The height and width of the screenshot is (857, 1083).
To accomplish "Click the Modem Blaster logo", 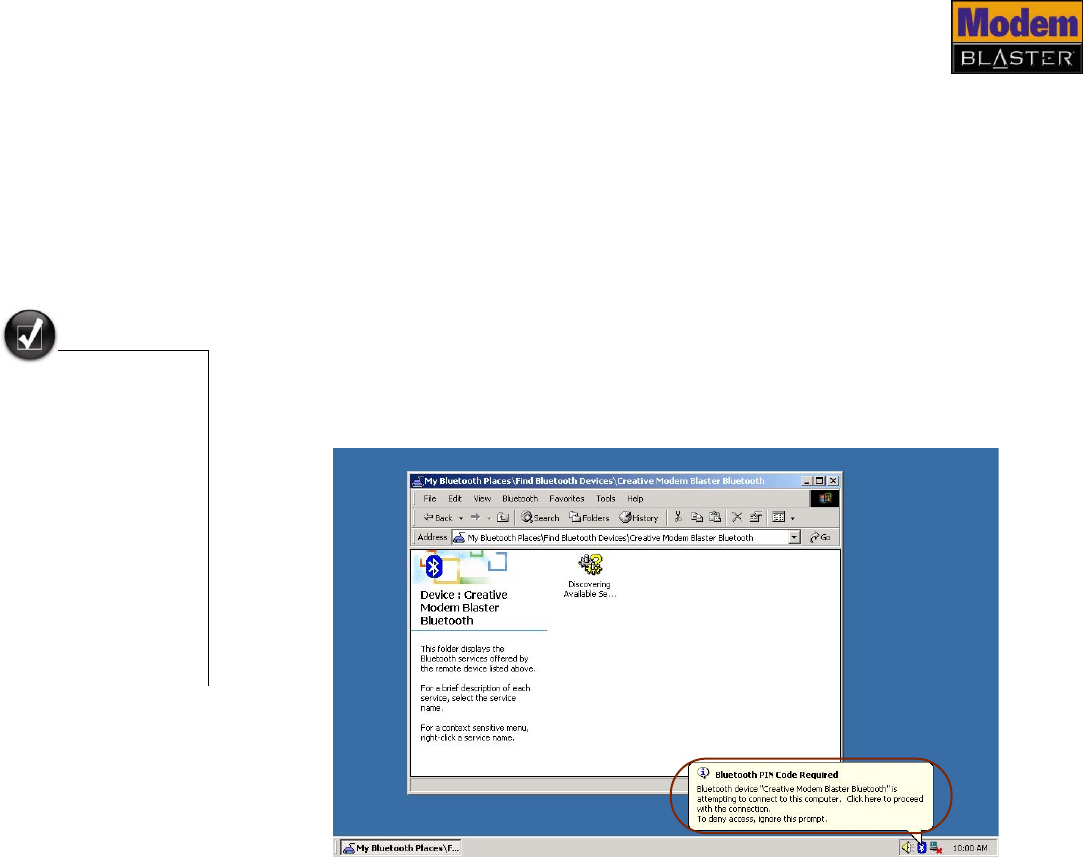I will tap(1017, 37).
